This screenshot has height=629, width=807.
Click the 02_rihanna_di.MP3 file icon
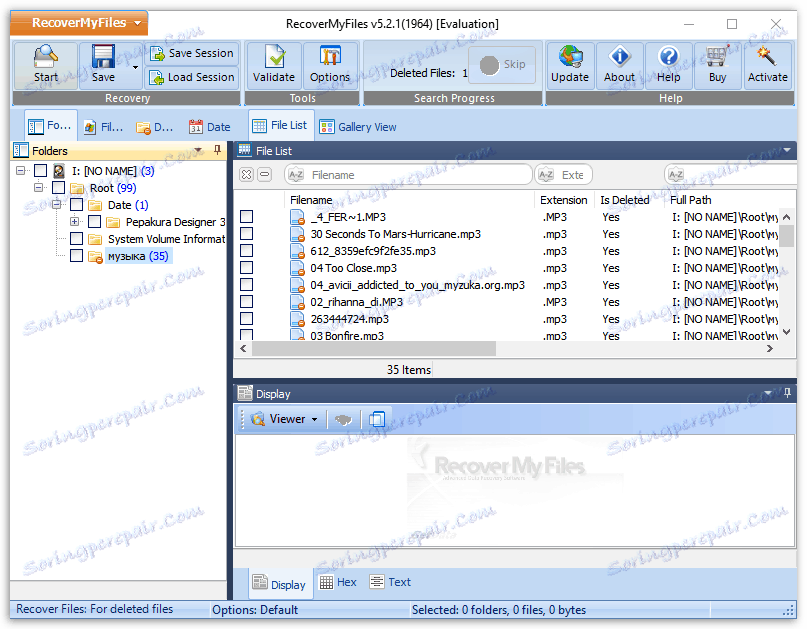click(297, 302)
